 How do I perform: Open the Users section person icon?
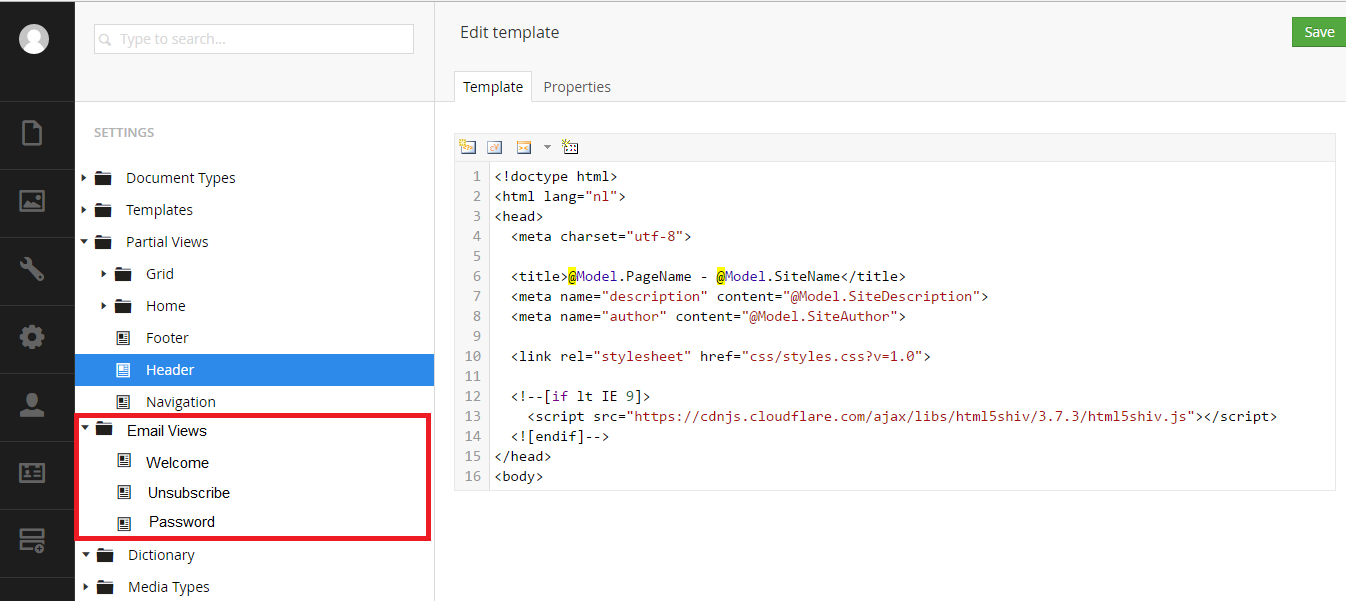tap(32, 405)
